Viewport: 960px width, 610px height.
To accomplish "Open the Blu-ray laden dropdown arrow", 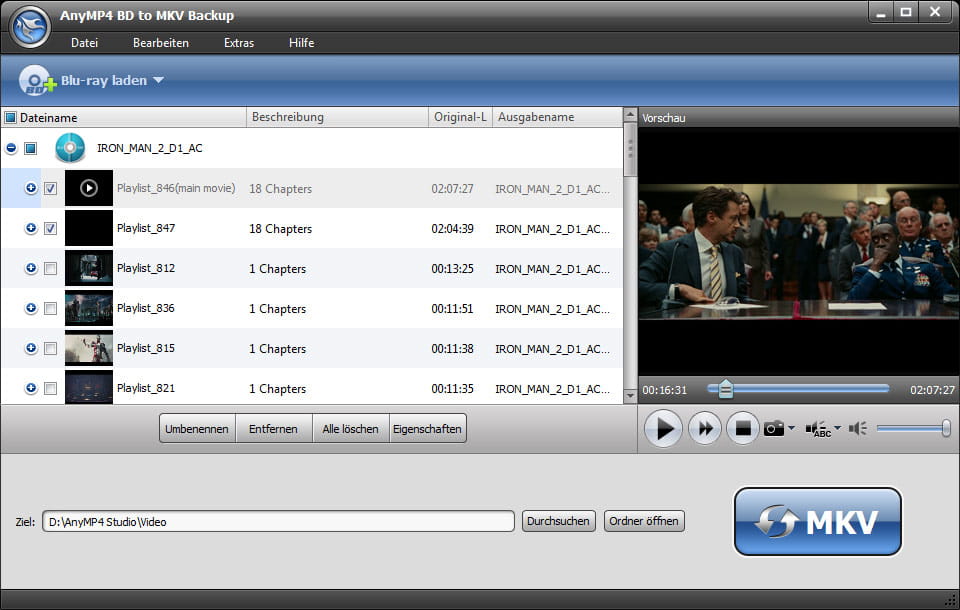I will click(159, 80).
